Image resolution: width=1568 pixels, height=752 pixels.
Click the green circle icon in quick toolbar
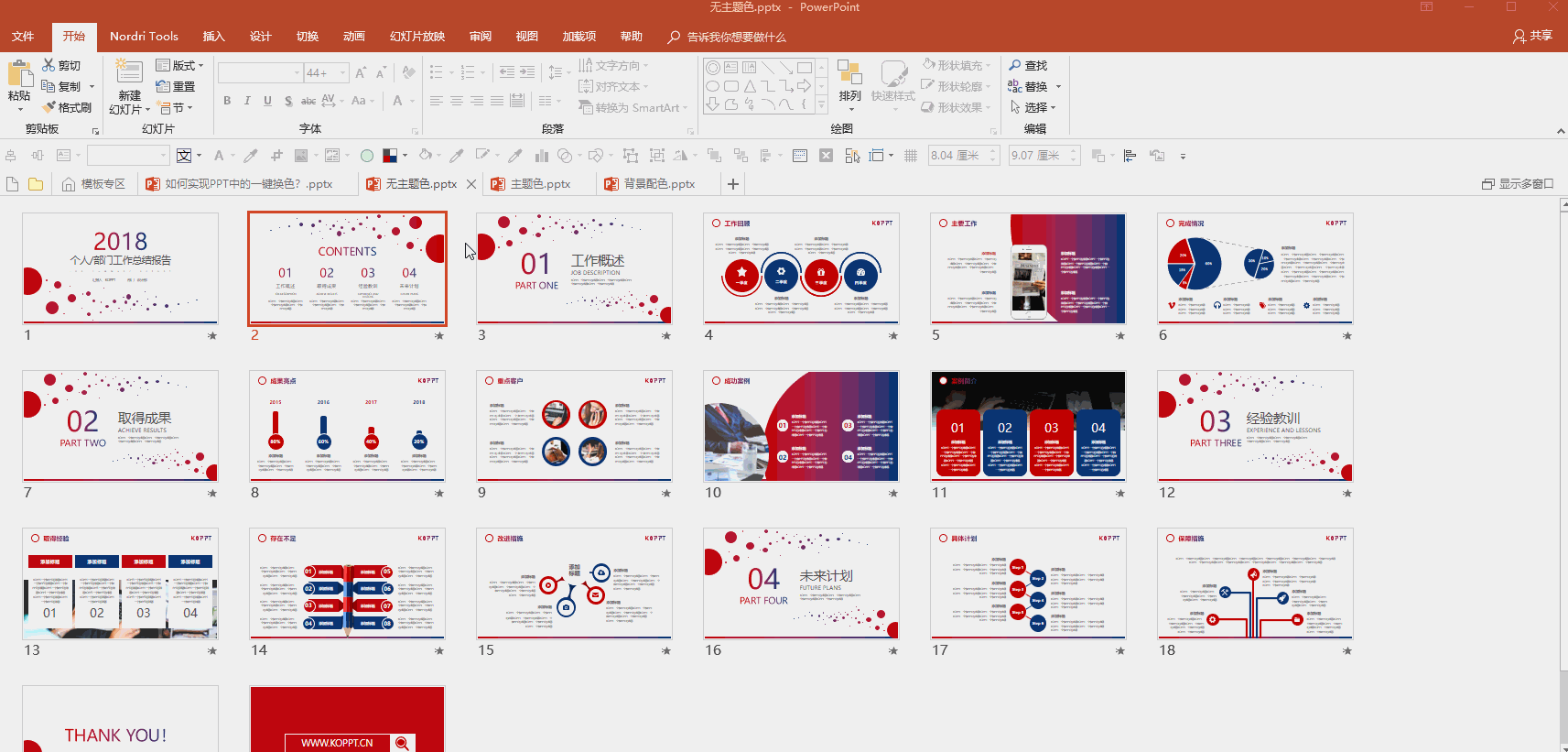point(367,156)
